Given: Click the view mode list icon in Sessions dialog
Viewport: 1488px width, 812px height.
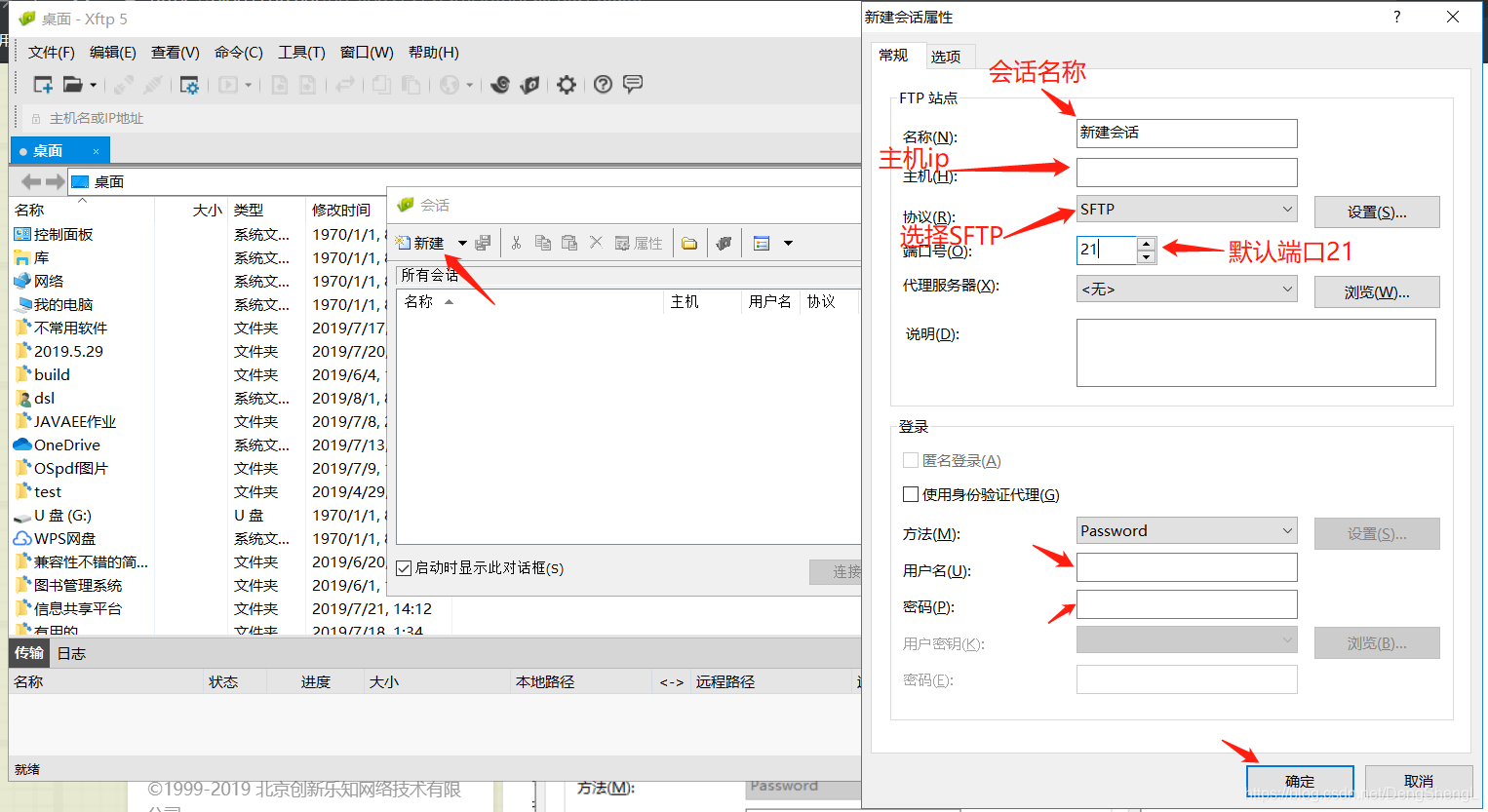Looking at the screenshot, I should point(762,243).
